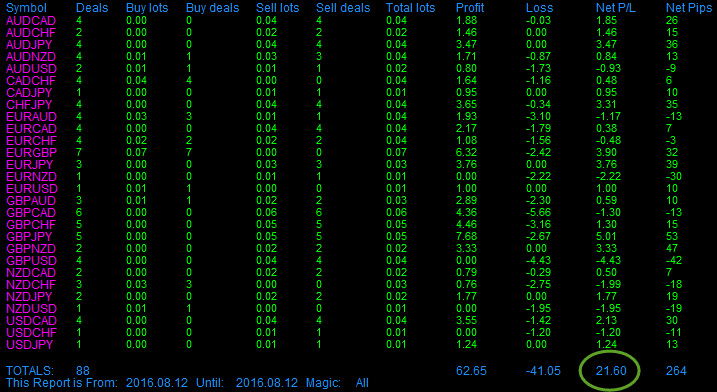
Task: Select the EURUSD symbol
Action: pos(32,188)
